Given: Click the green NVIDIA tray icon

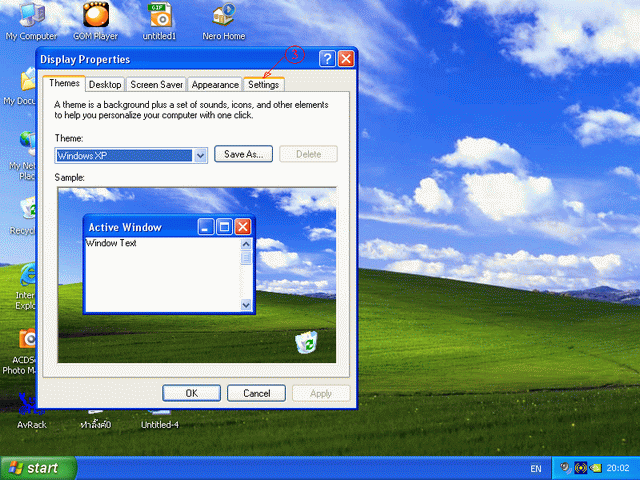Looking at the screenshot, I should 596,467.
